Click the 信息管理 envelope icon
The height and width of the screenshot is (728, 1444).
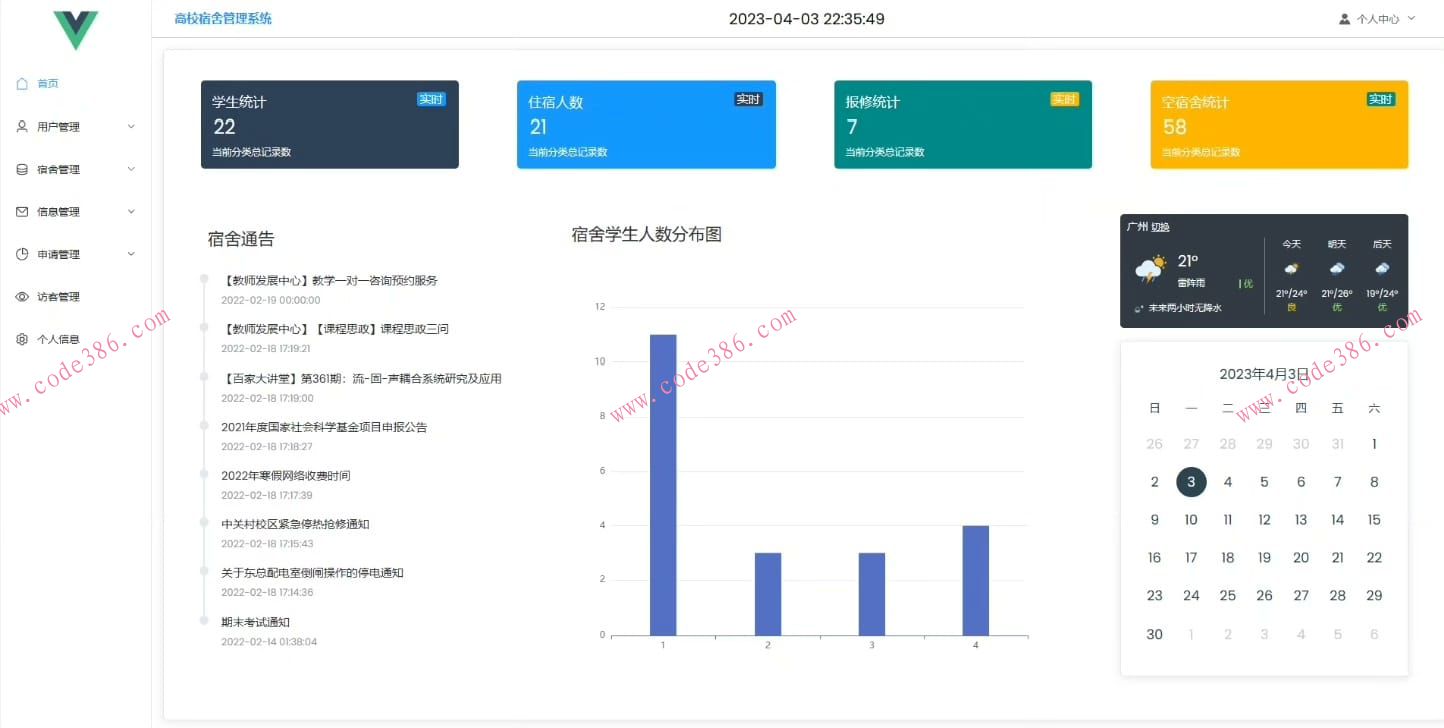[x=24, y=211]
